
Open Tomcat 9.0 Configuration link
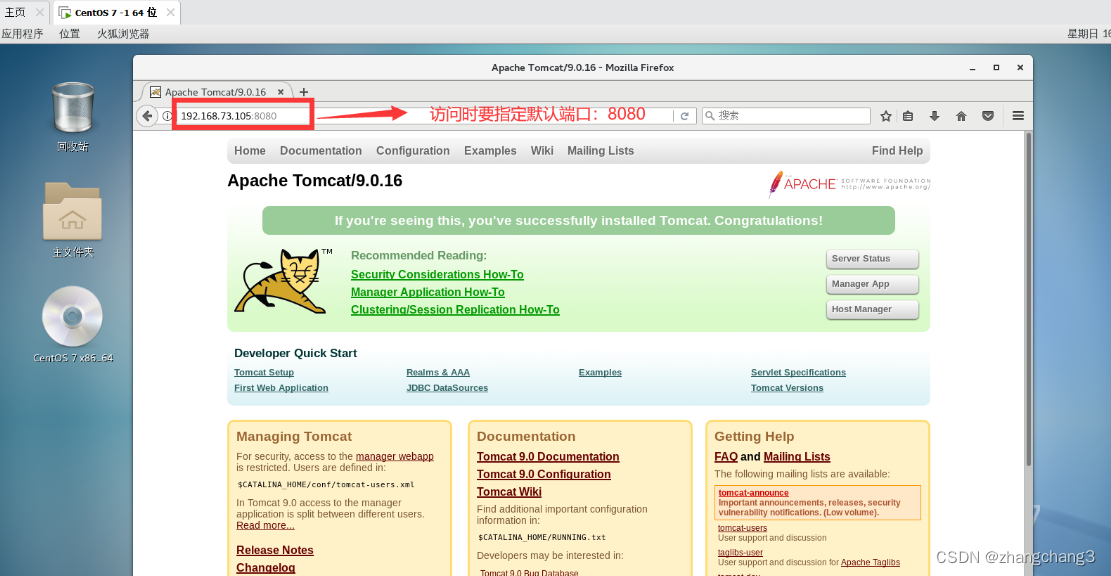[x=543, y=475]
